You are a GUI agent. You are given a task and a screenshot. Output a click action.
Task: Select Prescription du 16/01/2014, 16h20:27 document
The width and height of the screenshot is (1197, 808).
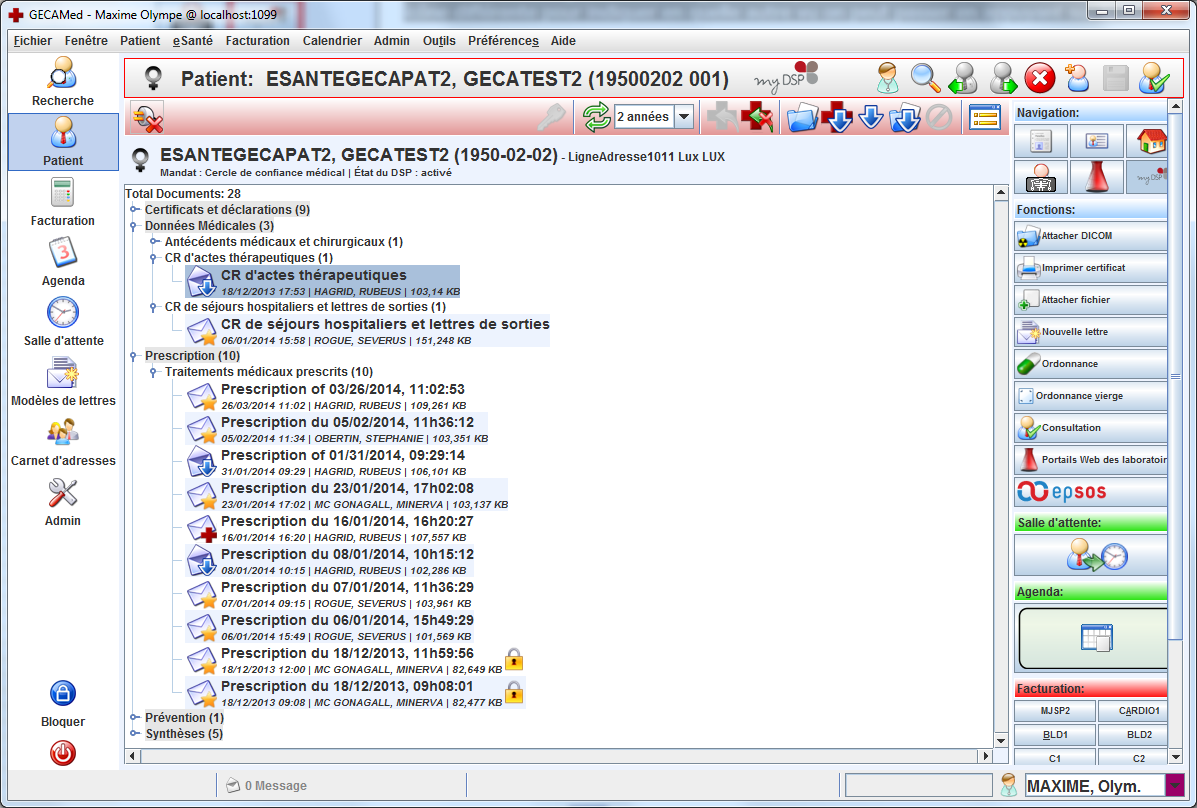[x=346, y=522]
